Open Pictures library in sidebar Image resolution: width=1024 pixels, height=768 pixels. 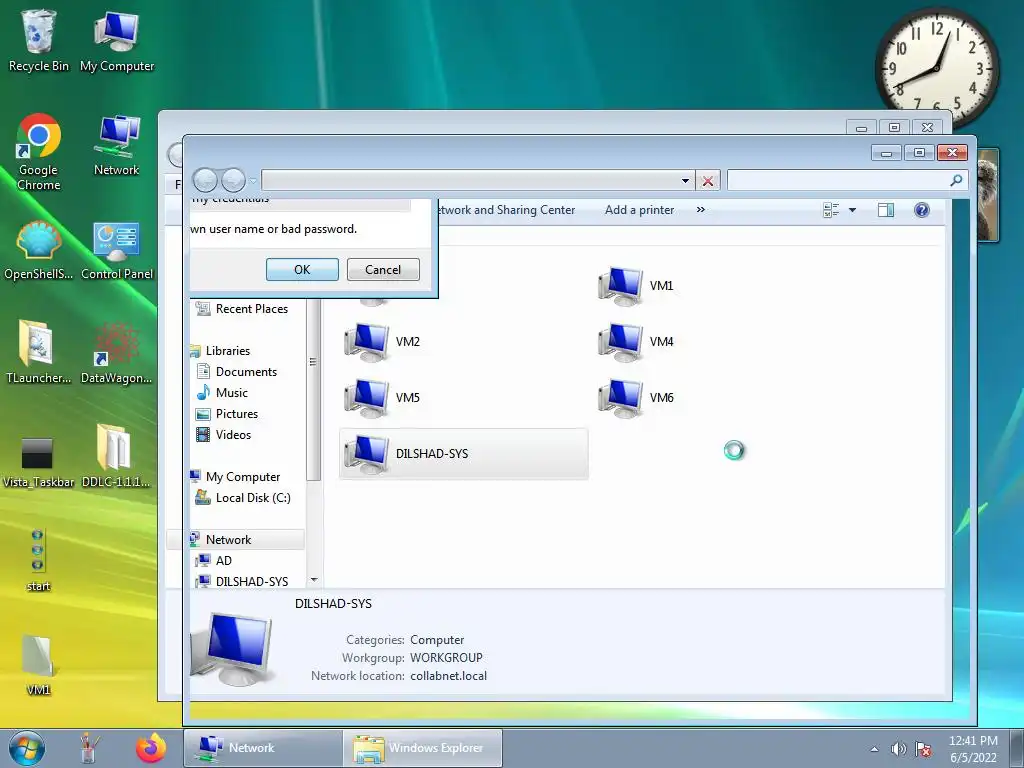(x=227, y=413)
